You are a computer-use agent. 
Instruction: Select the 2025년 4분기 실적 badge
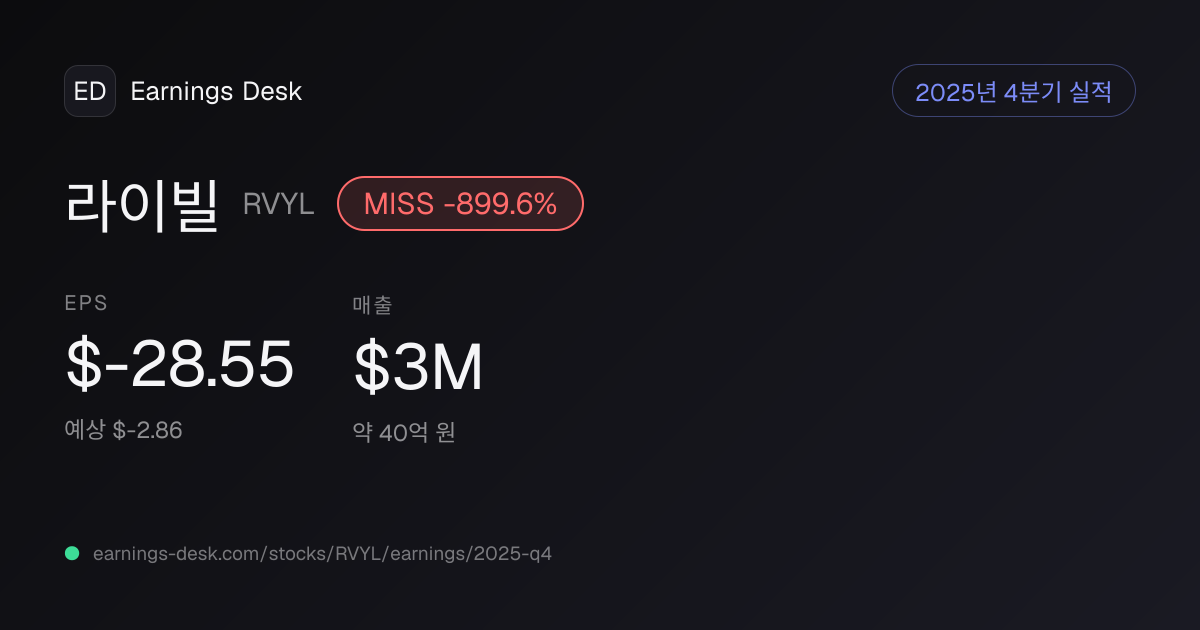[1013, 91]
